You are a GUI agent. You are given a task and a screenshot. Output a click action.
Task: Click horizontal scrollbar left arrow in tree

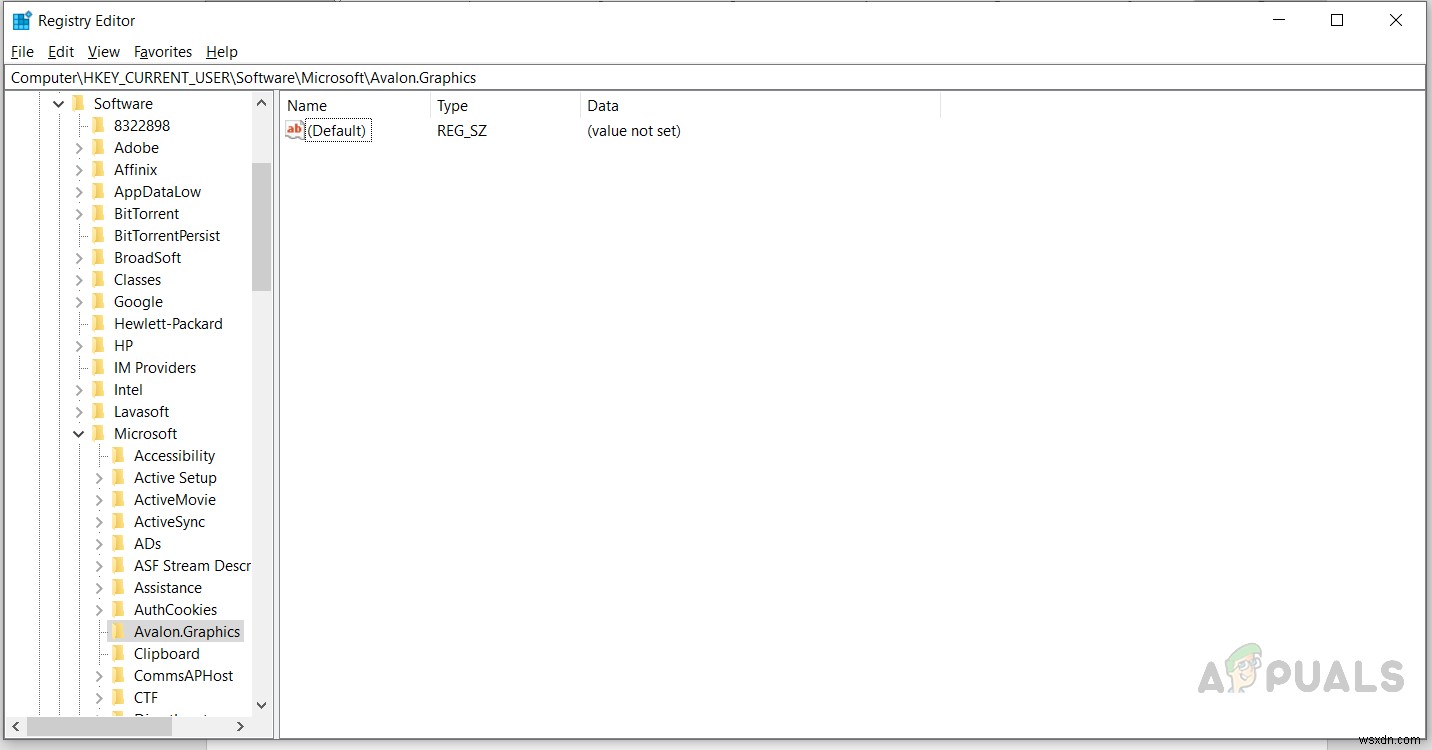pyautogui.click(x=17, y=726)
